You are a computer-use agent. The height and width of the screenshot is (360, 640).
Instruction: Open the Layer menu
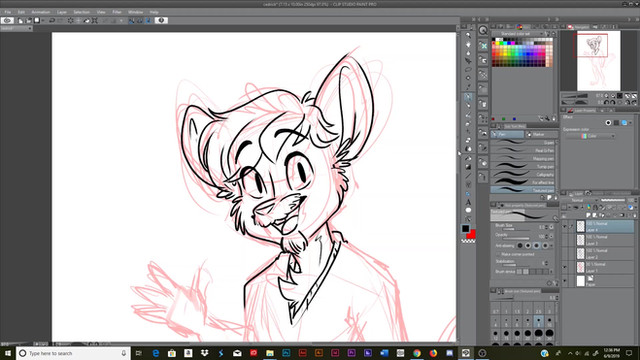[x=62, y=12]
